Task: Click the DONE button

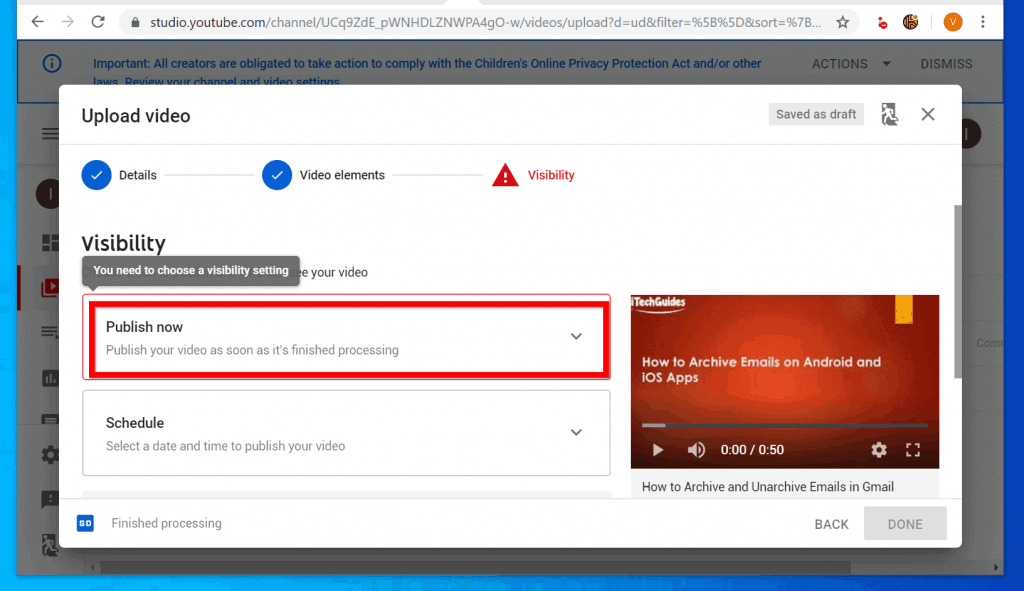Action: click(x=904, y=524)
